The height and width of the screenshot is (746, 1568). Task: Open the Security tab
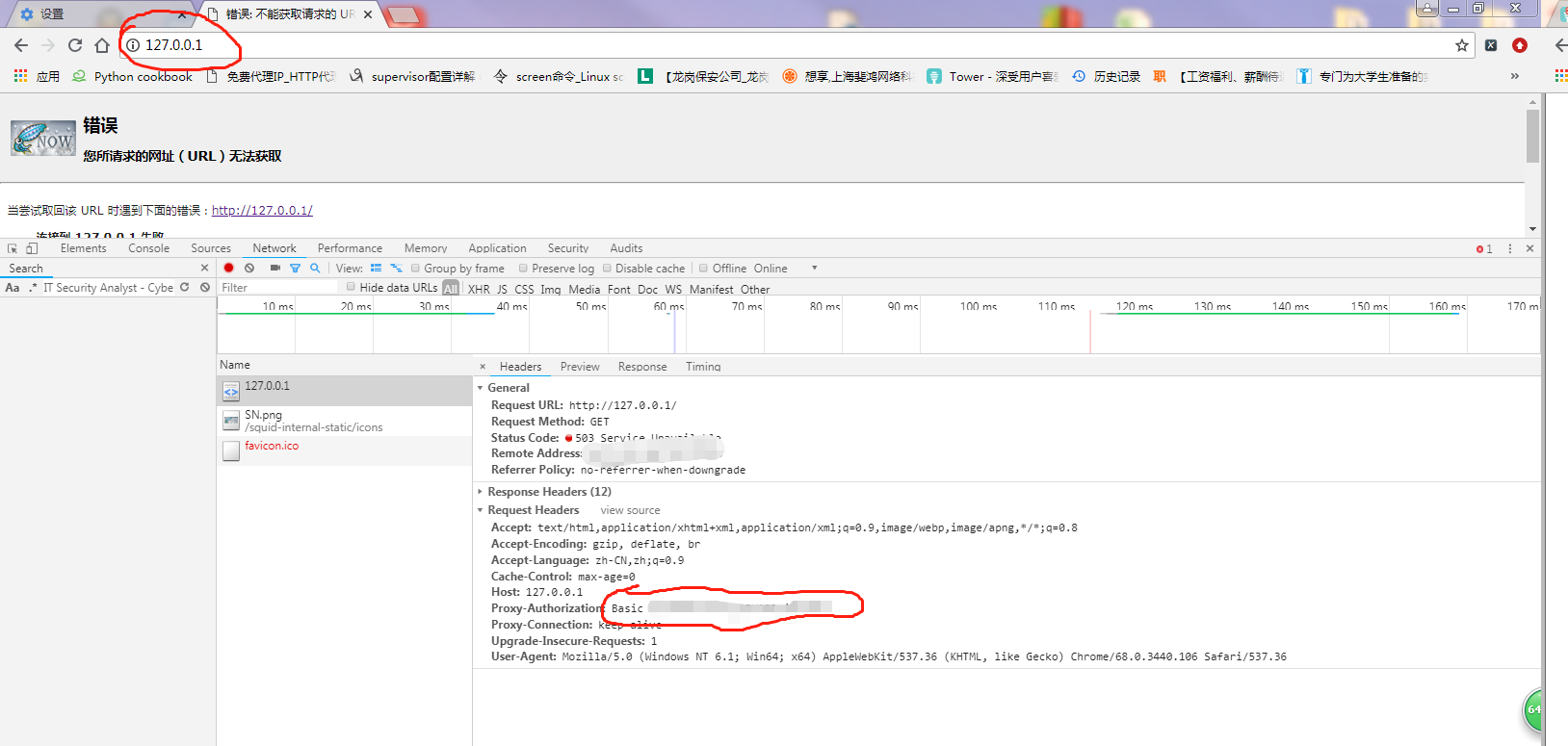[x=568, y=248]
